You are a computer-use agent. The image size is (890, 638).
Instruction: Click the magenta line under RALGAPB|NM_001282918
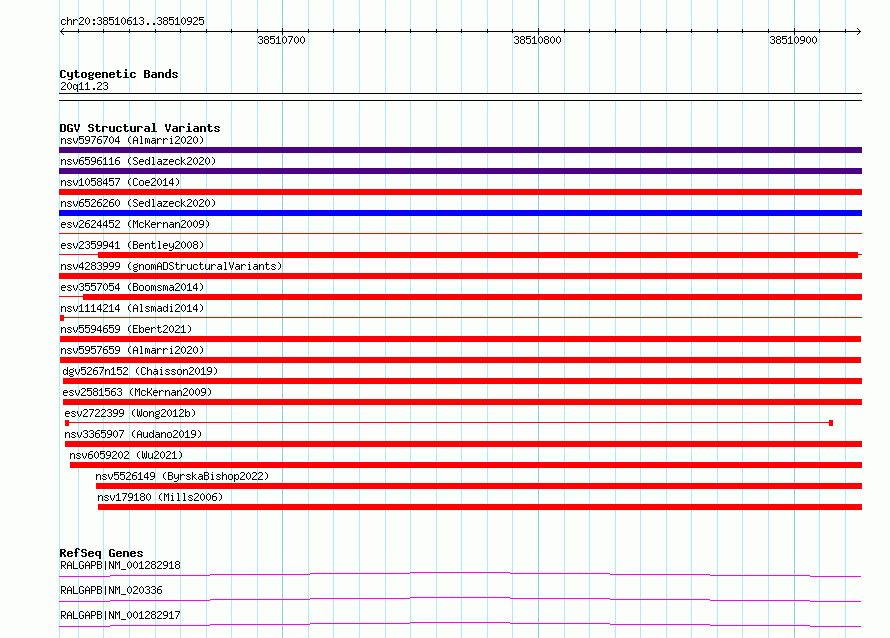460,574
